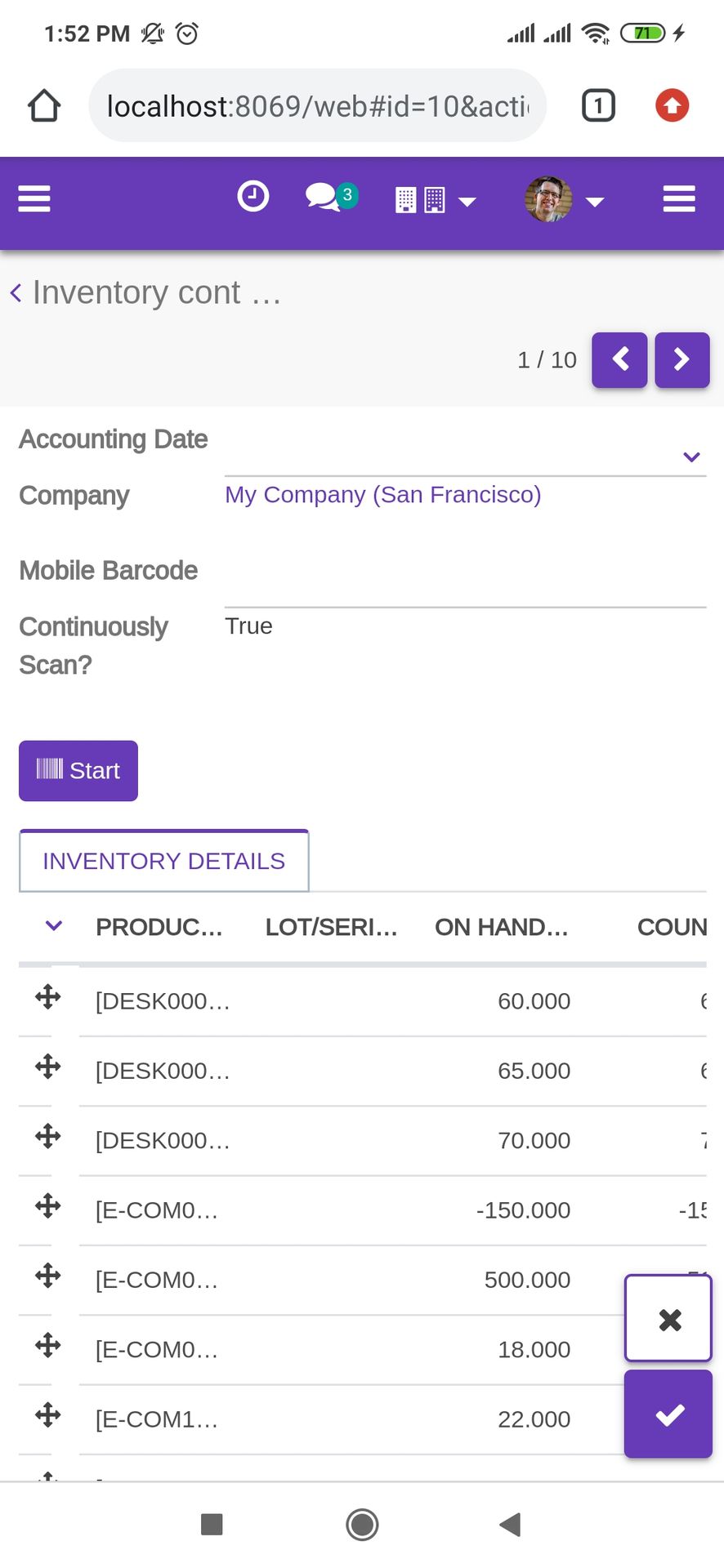Open My Company (San Francisco) link
724x1568 pixels.
(x=382, y=495)
